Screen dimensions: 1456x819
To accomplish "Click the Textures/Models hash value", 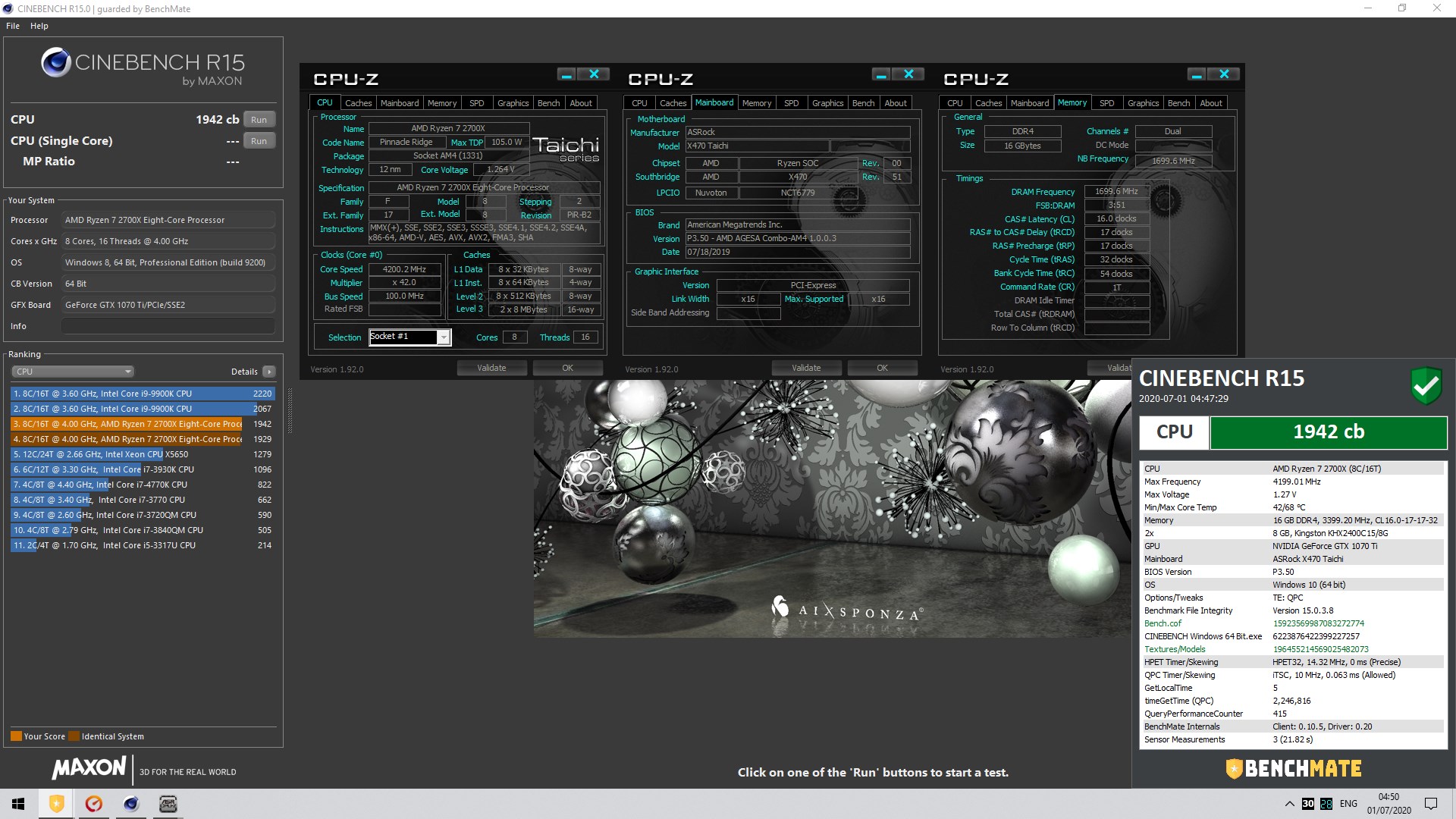I will [1320, 649].
